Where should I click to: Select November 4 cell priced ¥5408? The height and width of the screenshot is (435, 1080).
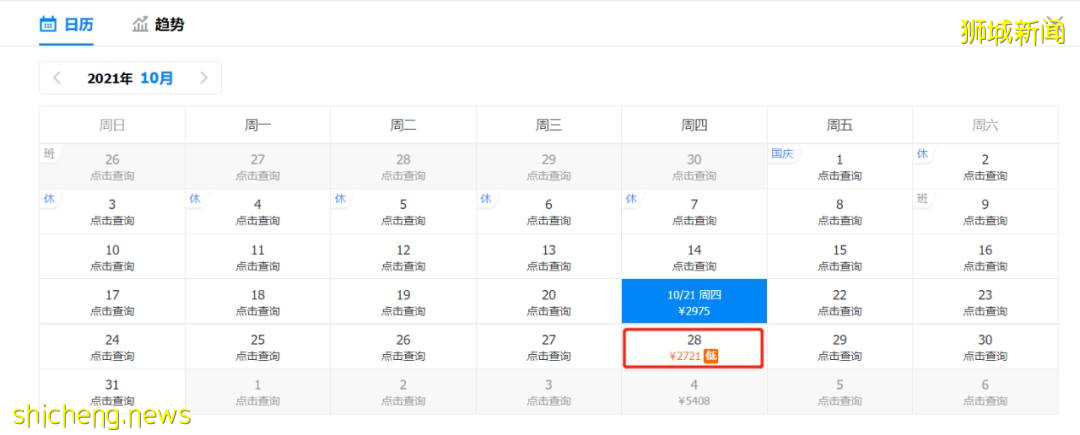click(x=694, y=392)
